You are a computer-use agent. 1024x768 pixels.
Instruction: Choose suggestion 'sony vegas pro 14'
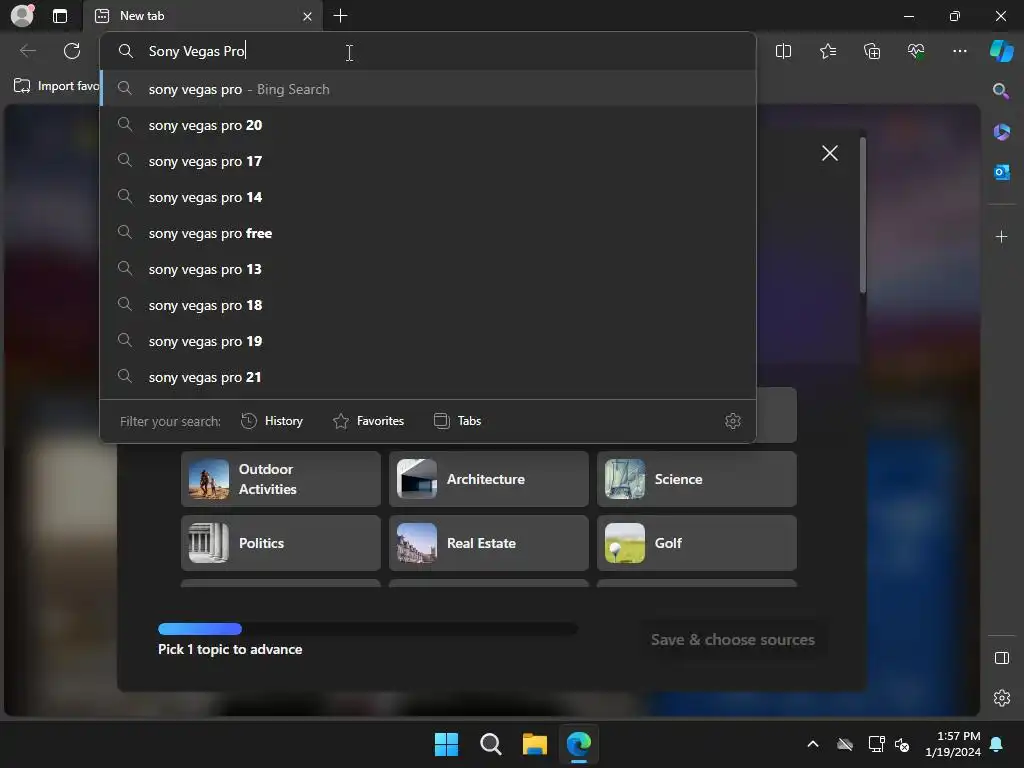pos(428,197)
